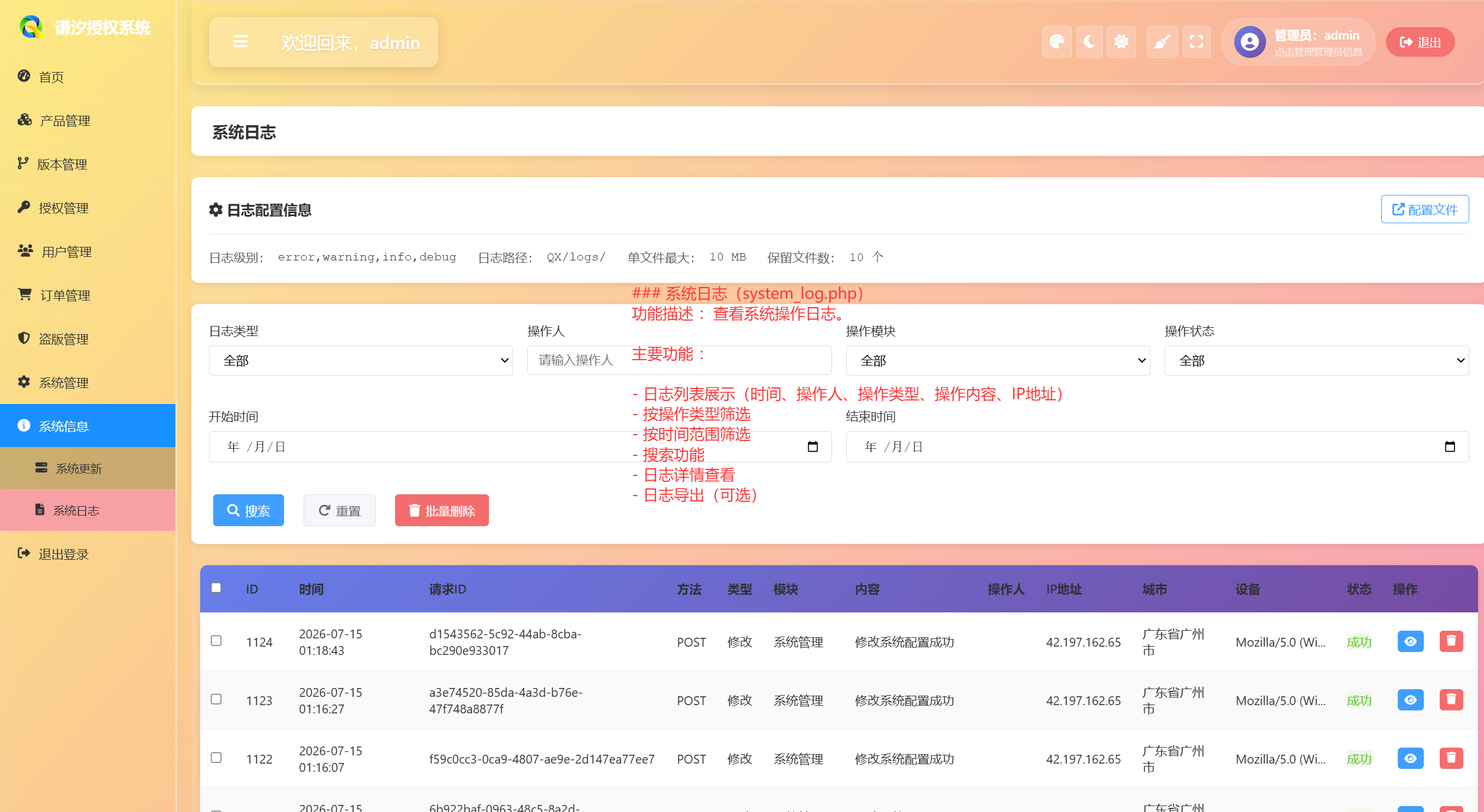
Task: Click the IP 42.197.162.65 in row 1123
Action: [x=1083, y=700]
